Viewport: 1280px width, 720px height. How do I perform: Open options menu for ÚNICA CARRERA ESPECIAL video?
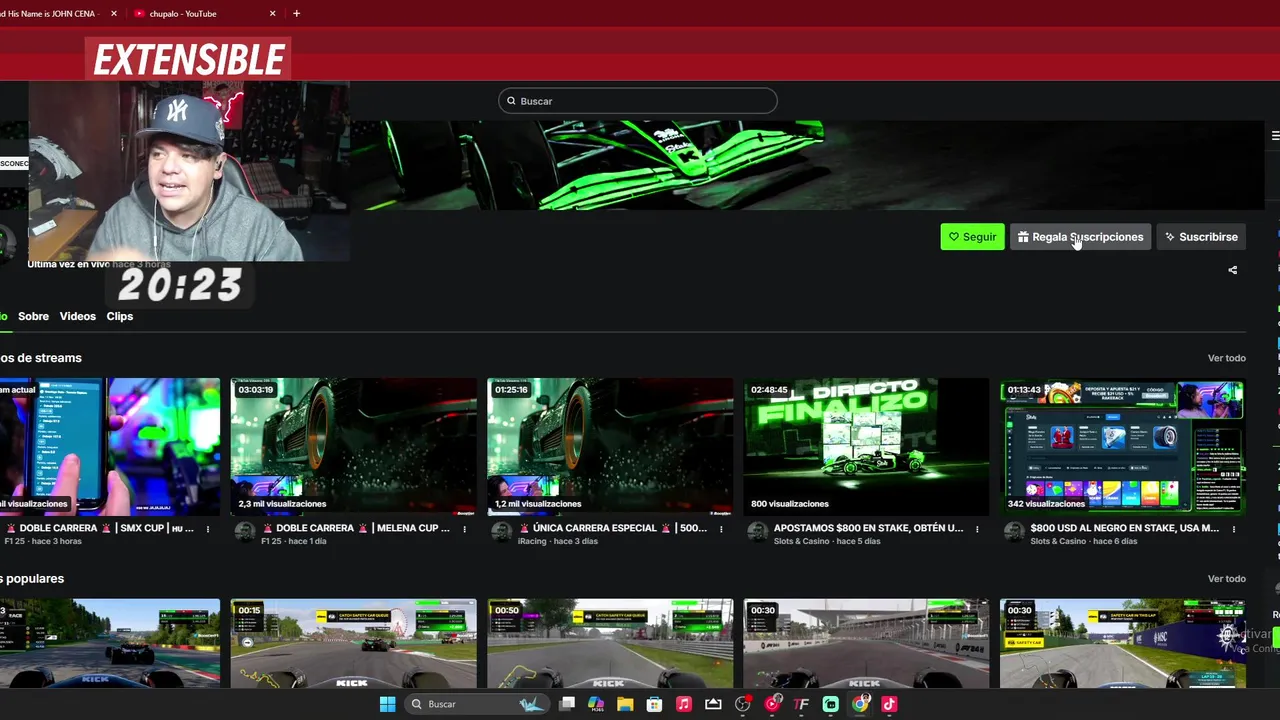(721, 529)
